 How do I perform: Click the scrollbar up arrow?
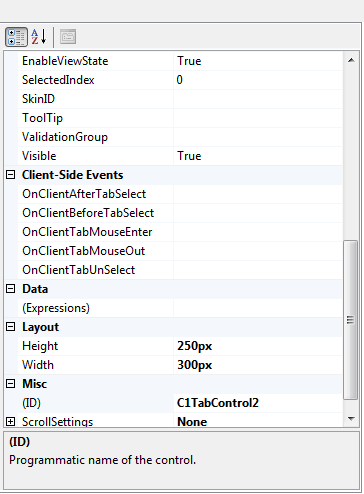point(351,60)
